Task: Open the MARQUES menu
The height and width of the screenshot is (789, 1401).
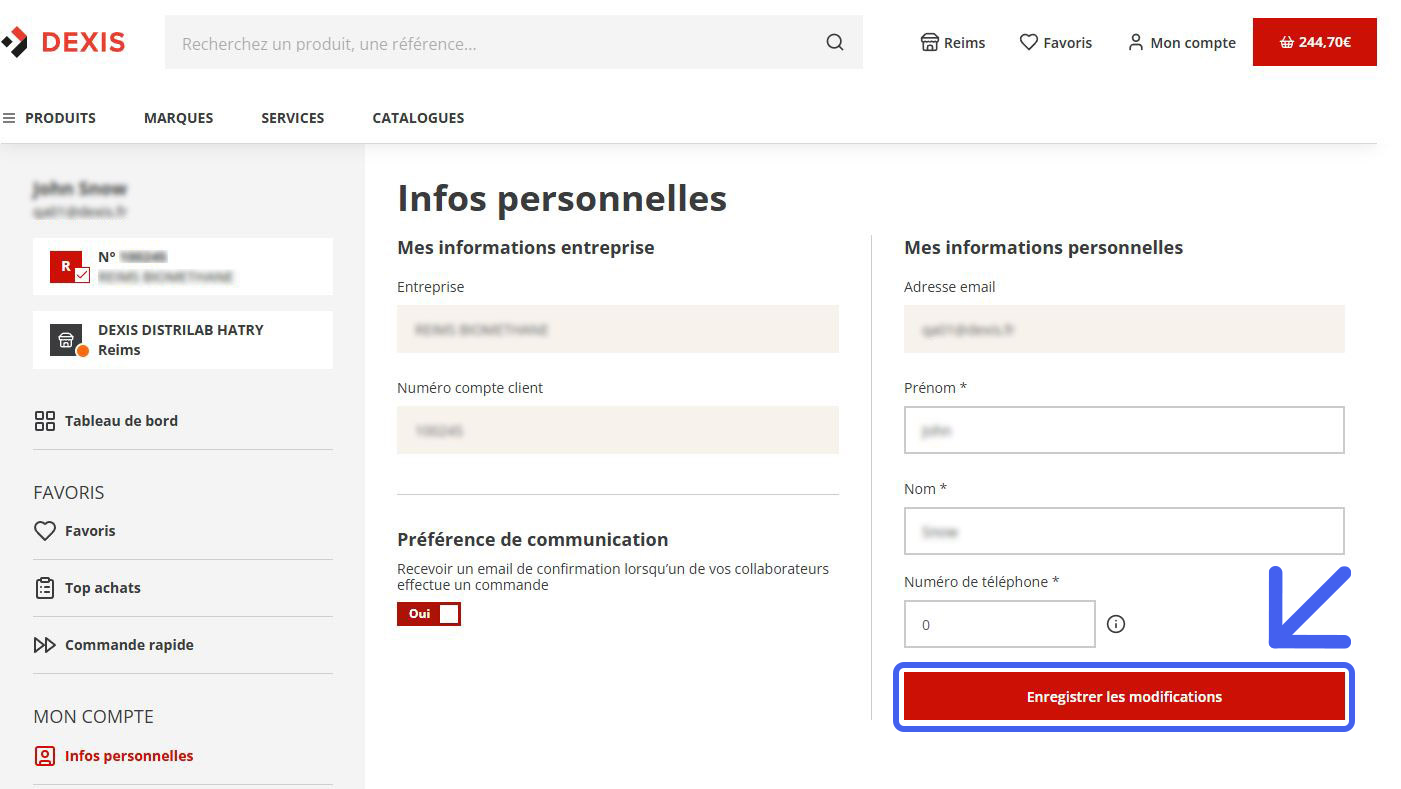Action: point(178,118)
